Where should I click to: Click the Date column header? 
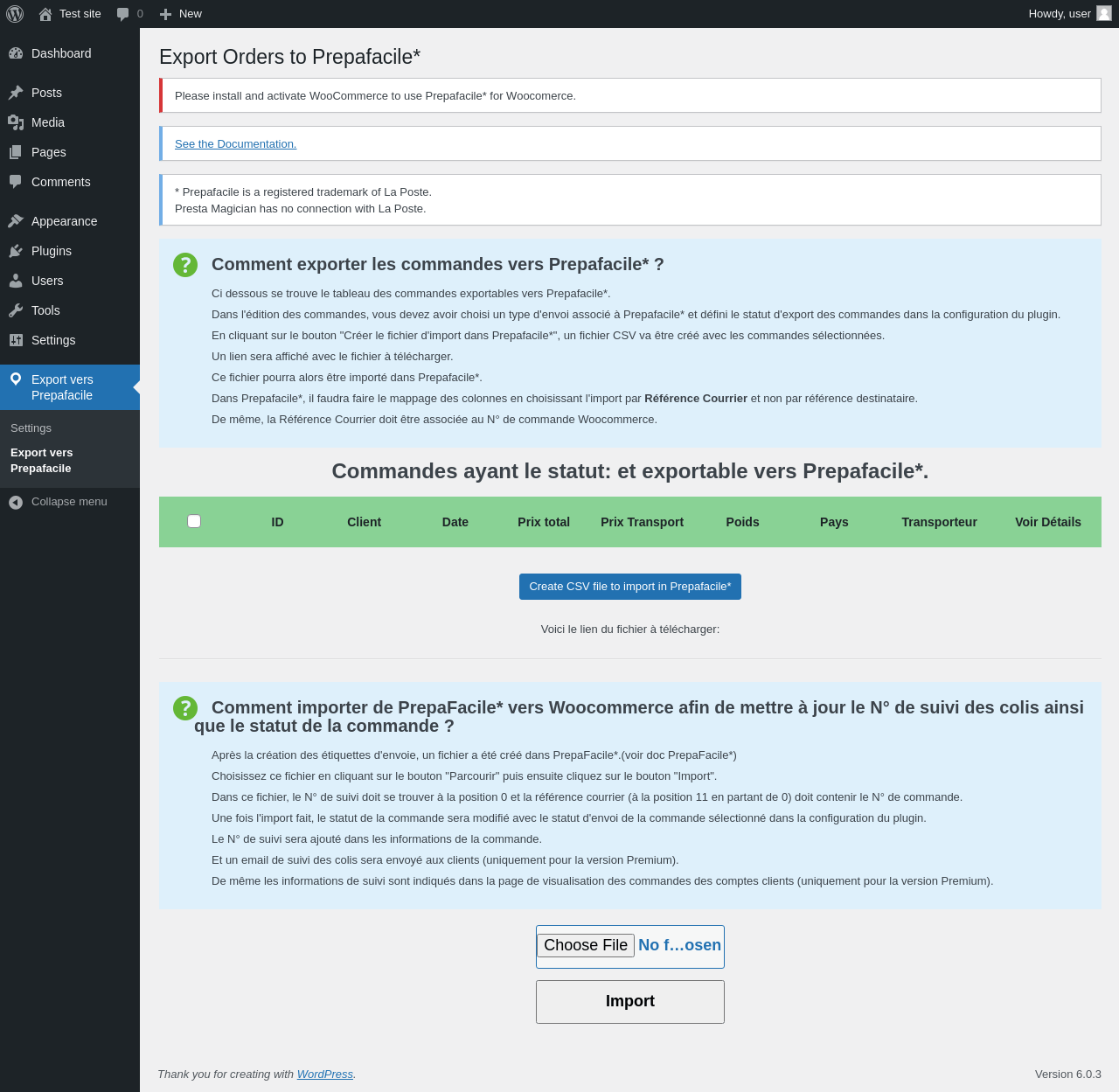pos(455,522)
